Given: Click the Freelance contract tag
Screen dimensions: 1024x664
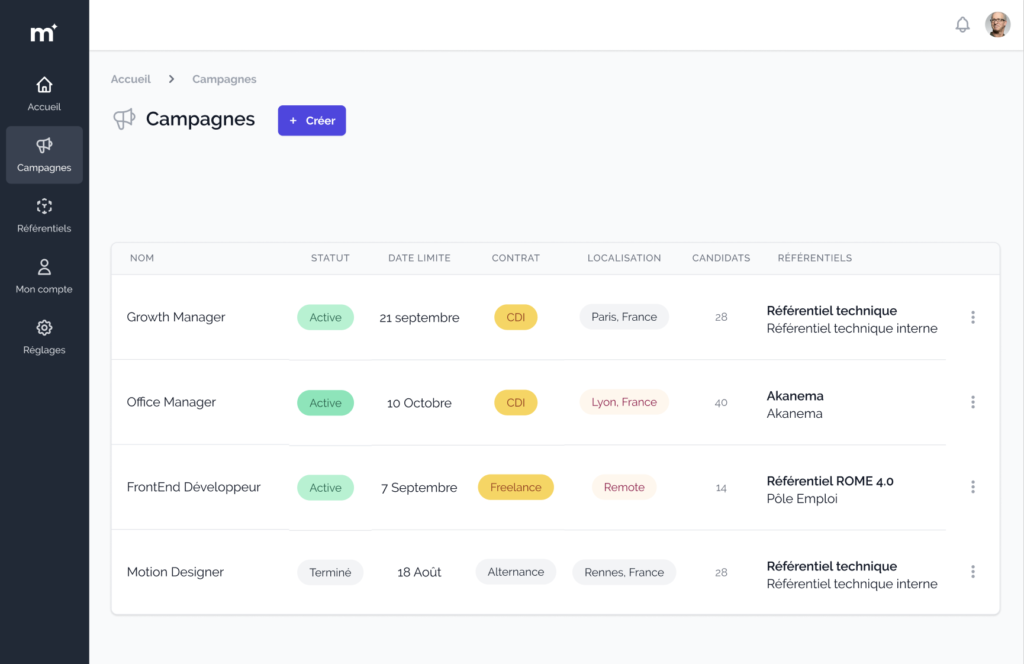Looking at the screenshot, I should coord(515,488).
